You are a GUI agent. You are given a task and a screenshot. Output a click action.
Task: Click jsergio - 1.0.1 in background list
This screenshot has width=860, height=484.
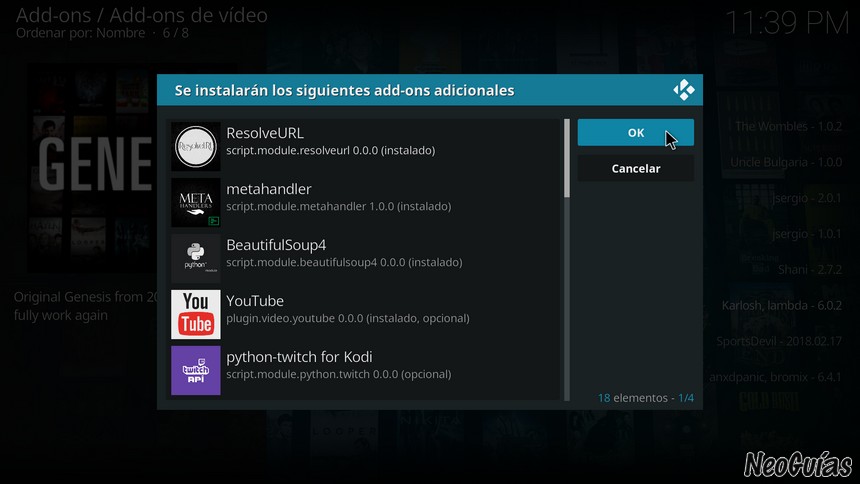coord(807,234)
